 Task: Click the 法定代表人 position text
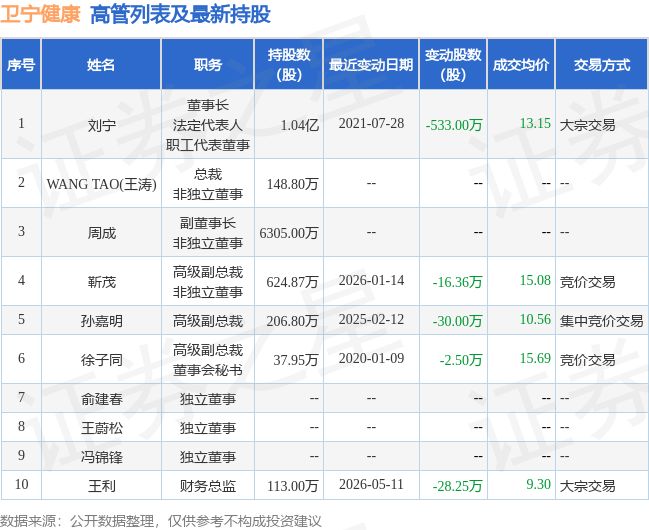pyautogui.click(x=208, y=125)
